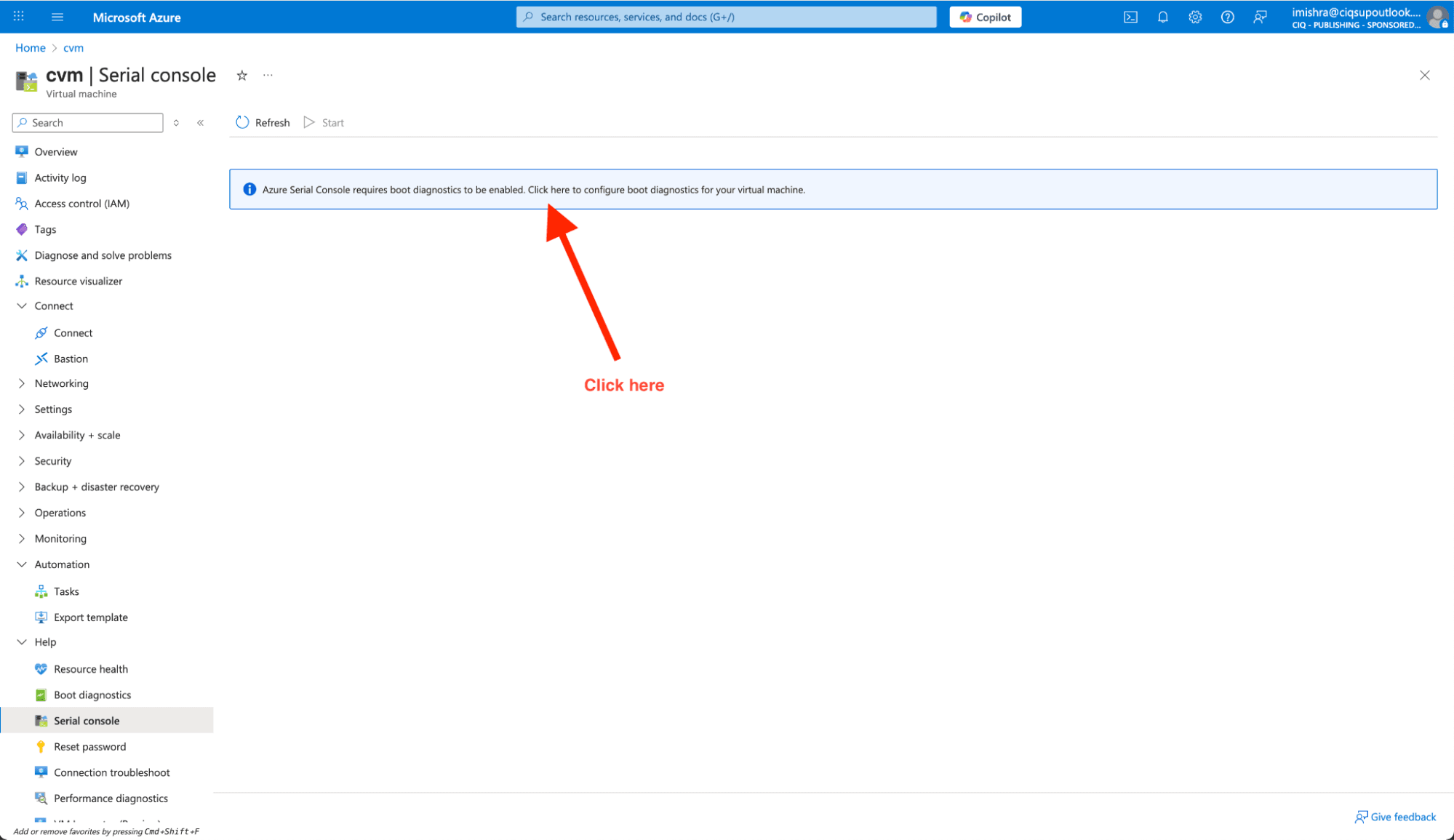This screenshot has width=1454, height=840.
Task: Click the help question mark icon
Action: coord(1227,17)
